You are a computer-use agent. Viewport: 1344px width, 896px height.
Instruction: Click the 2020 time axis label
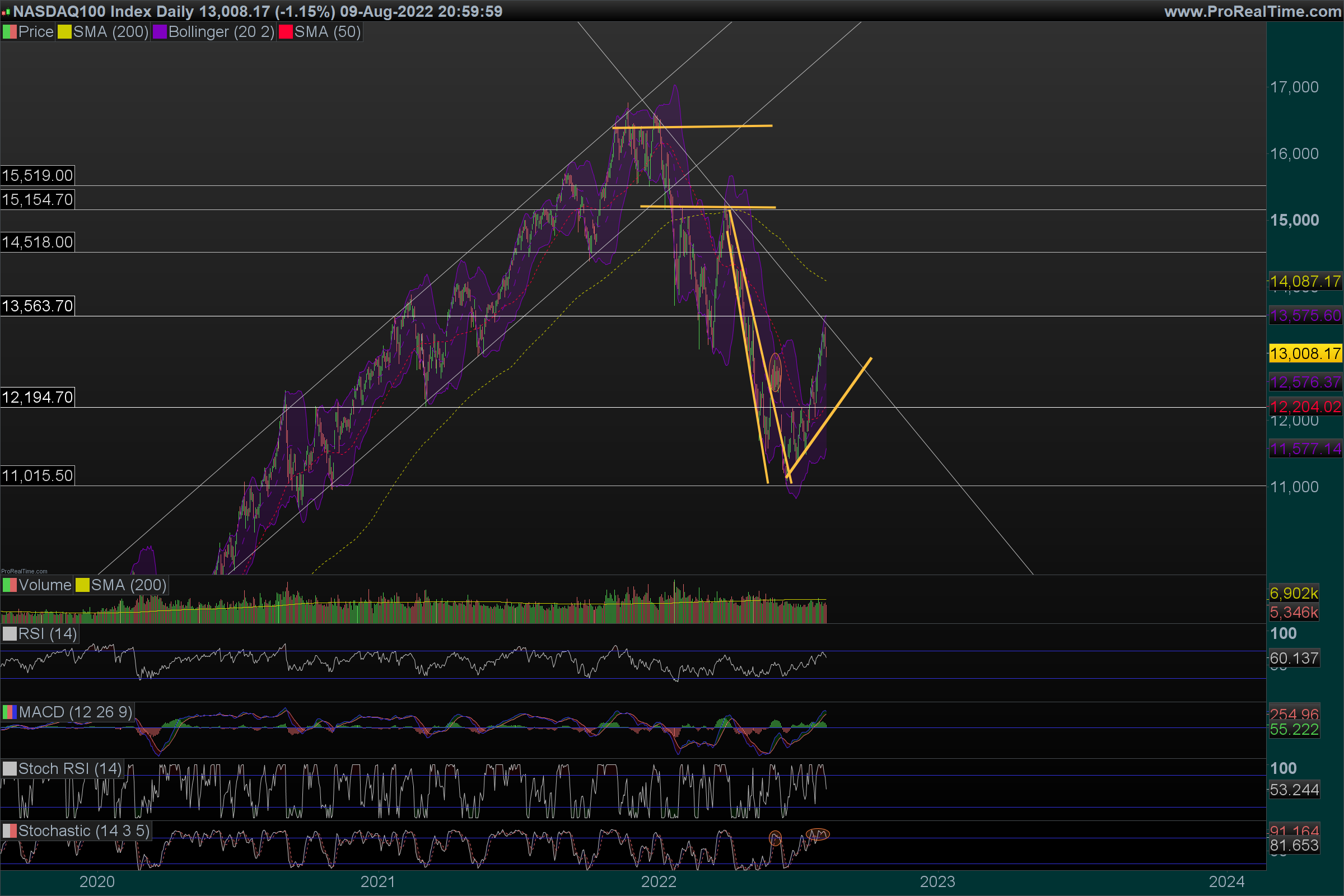pos(97,881)
